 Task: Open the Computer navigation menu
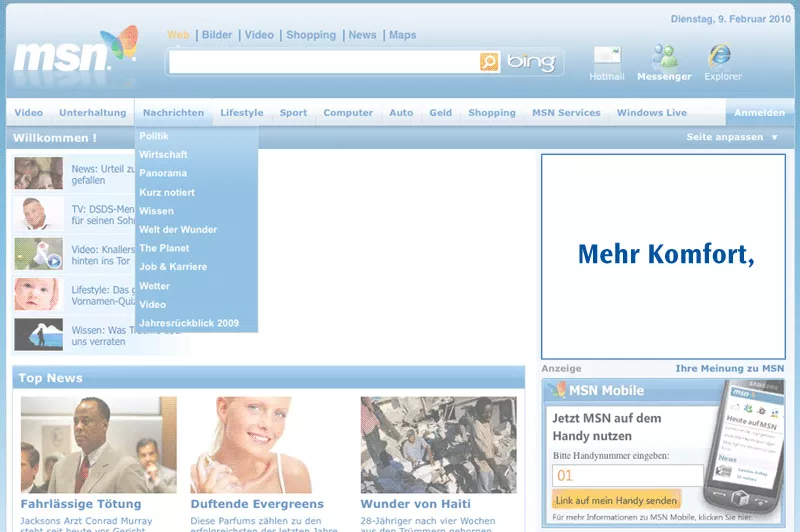coord(348,112)
